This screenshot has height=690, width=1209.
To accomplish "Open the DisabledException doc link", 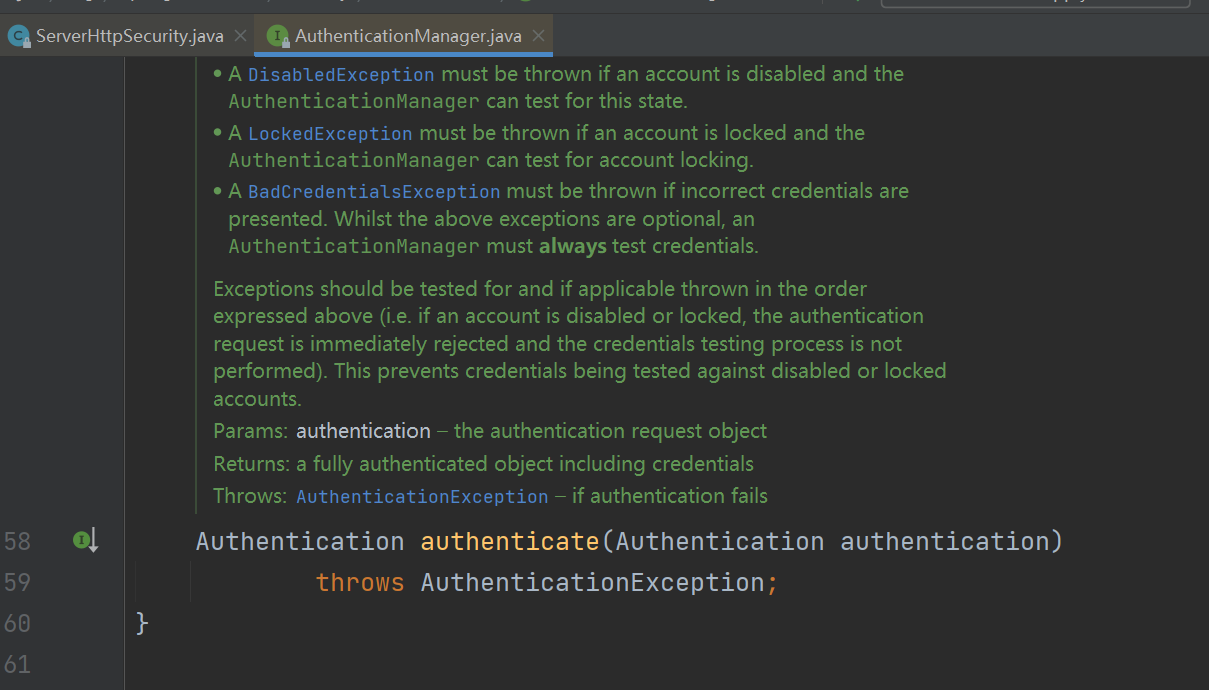I will pyautogui.click(x=341, y=75).
